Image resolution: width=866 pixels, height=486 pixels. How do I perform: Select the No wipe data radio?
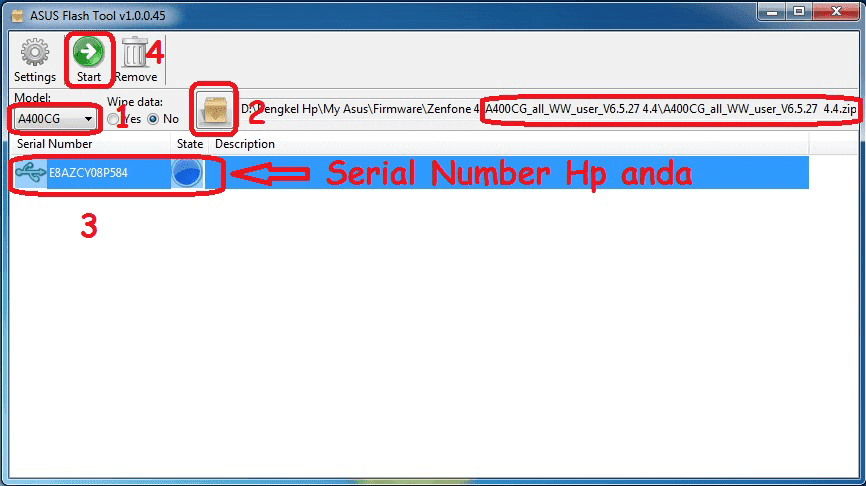[153, 119]
